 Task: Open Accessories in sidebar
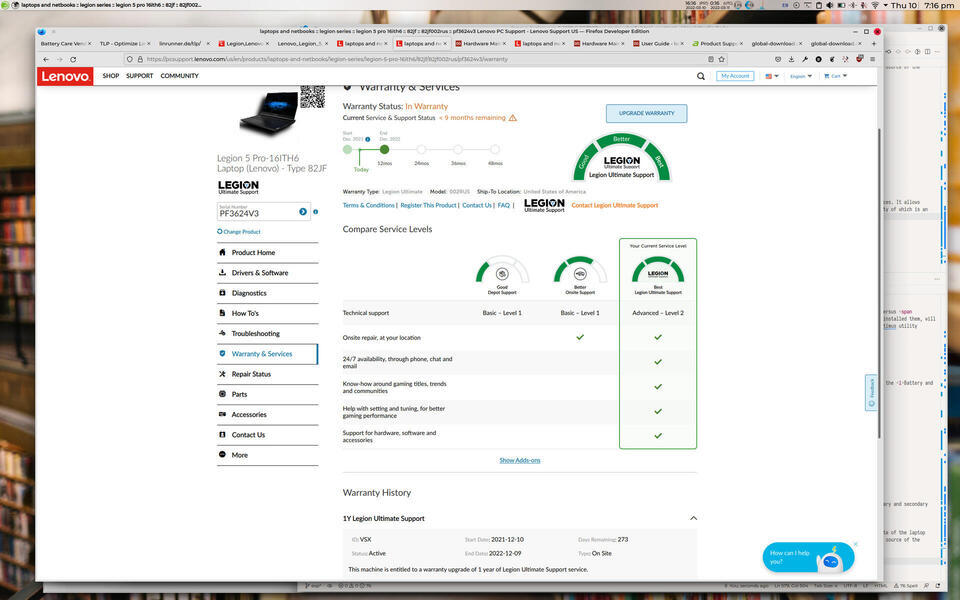[268, 414]
